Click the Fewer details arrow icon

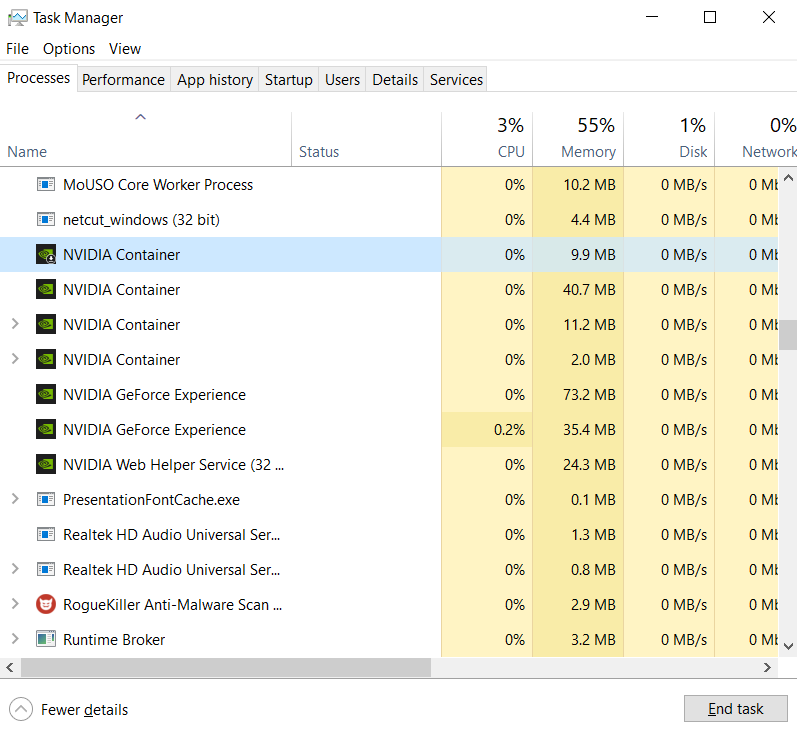pos(20,709)
